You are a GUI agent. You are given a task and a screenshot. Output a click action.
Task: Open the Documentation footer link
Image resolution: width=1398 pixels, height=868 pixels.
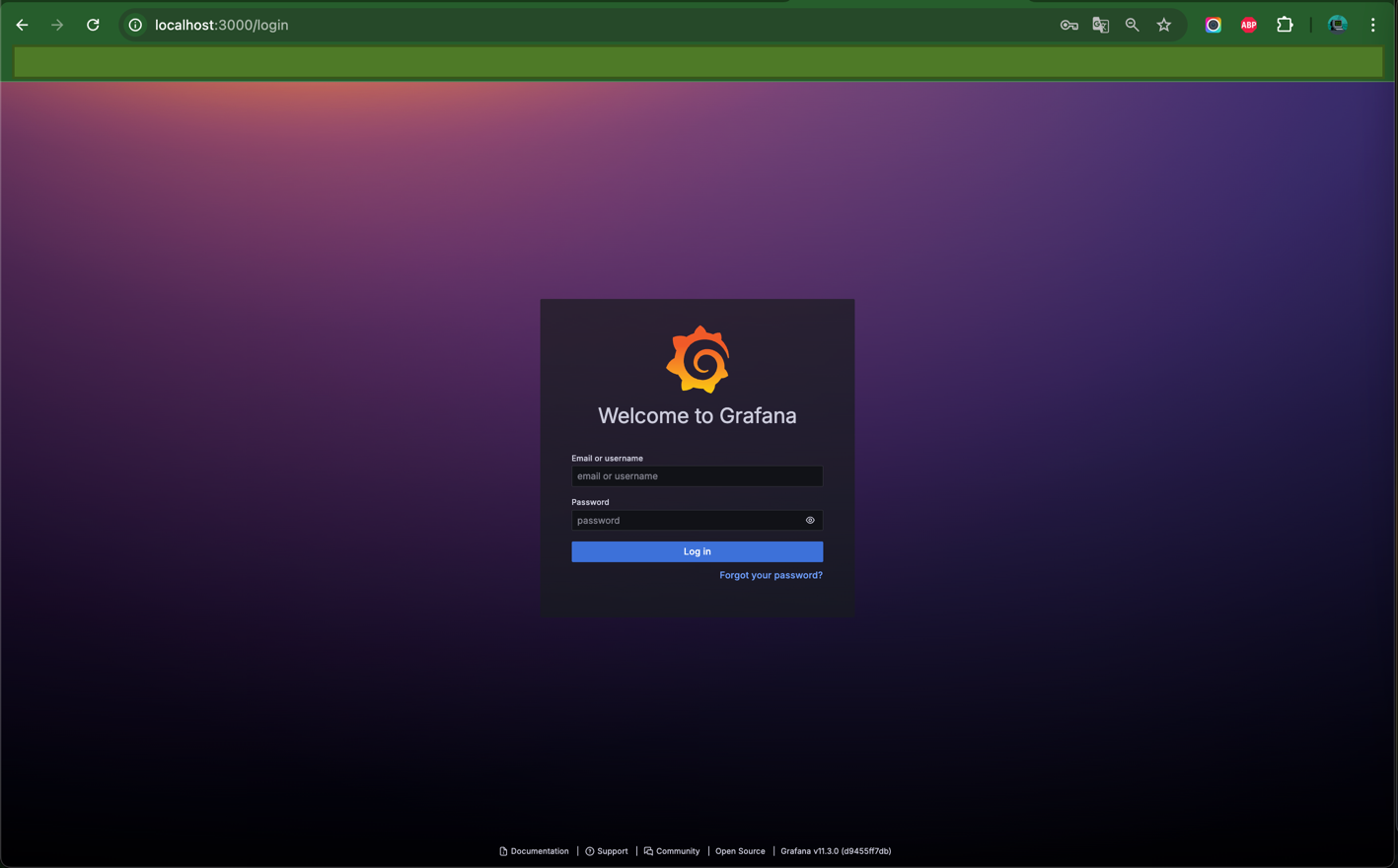534,851
